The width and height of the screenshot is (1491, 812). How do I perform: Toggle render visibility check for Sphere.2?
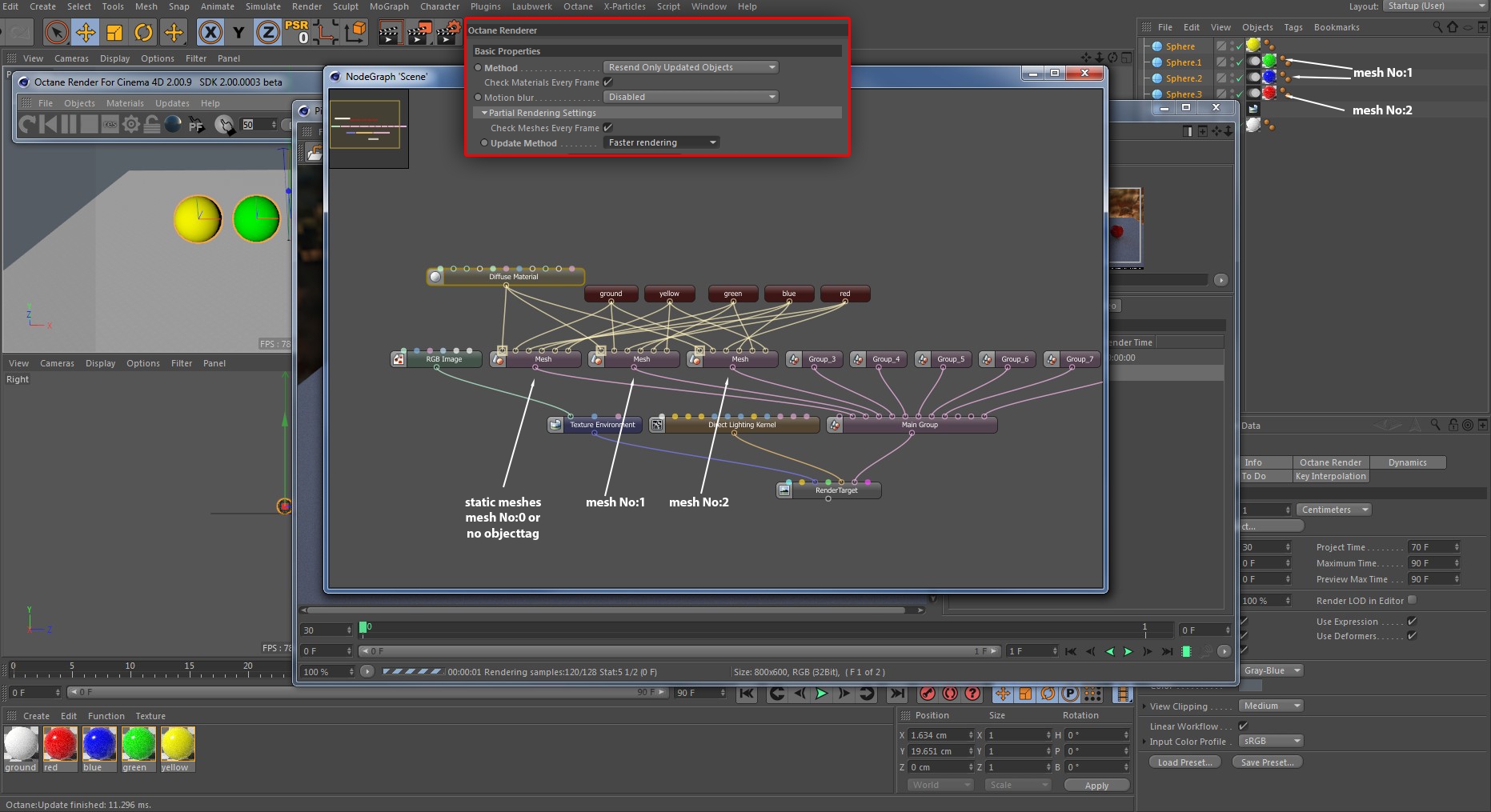click(x=1238, y=79)
